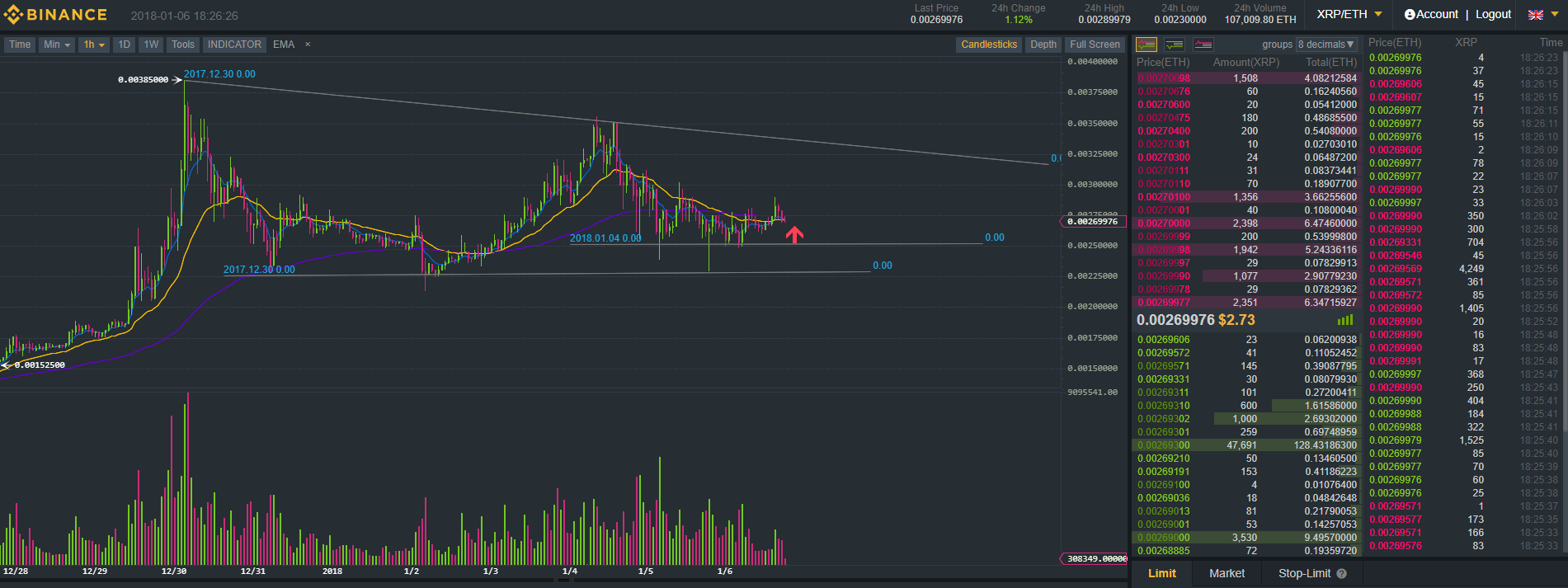Switch to Candlesticks chart
This screenshot has height=588, width=1568.
point(989,45)
